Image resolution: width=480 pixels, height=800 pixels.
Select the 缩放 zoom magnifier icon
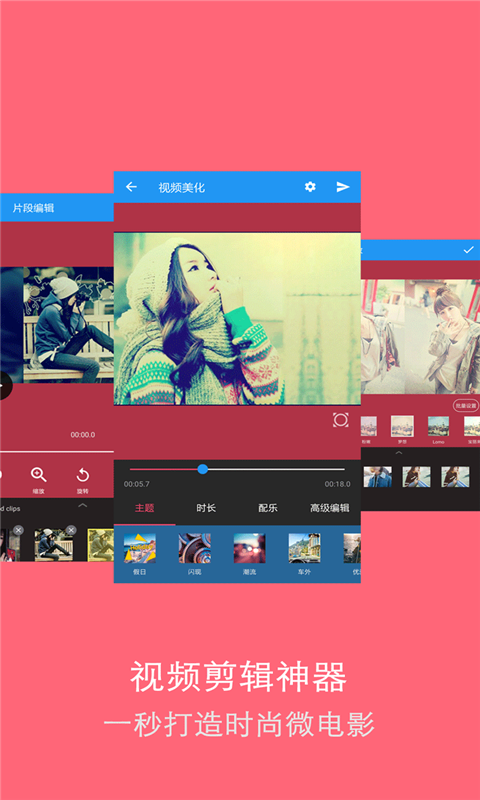[39, 475]
